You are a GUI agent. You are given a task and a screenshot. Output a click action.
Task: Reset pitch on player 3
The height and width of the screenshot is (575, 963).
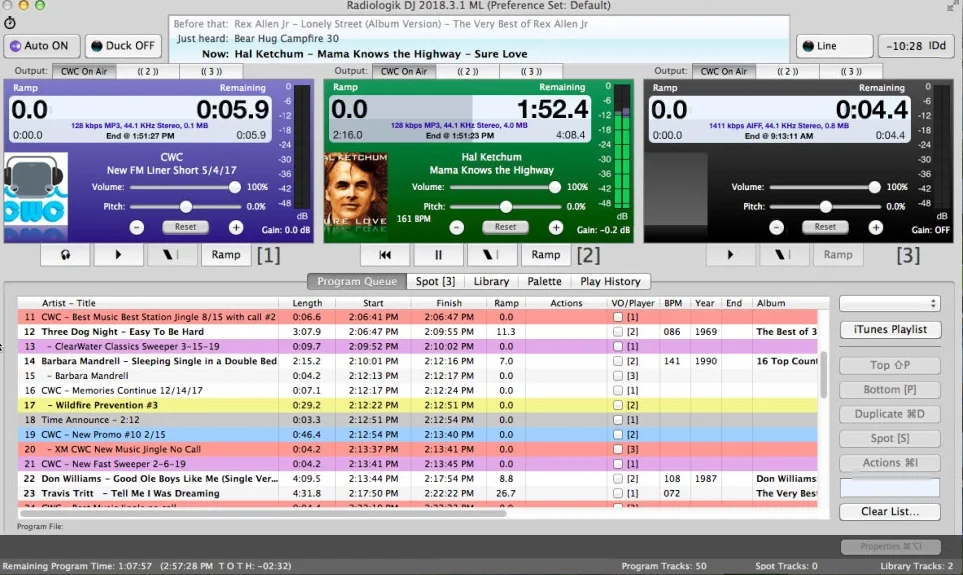(825, 227)
